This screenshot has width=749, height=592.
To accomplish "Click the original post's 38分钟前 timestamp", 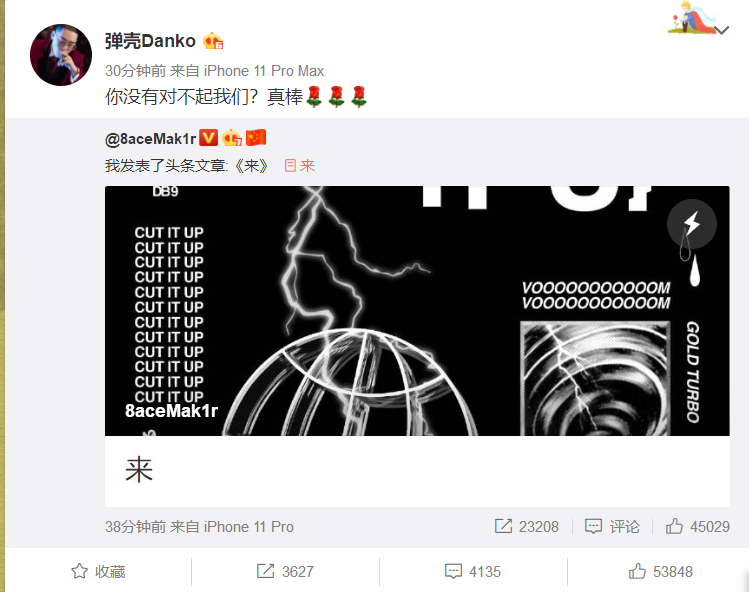I will 135,527.
